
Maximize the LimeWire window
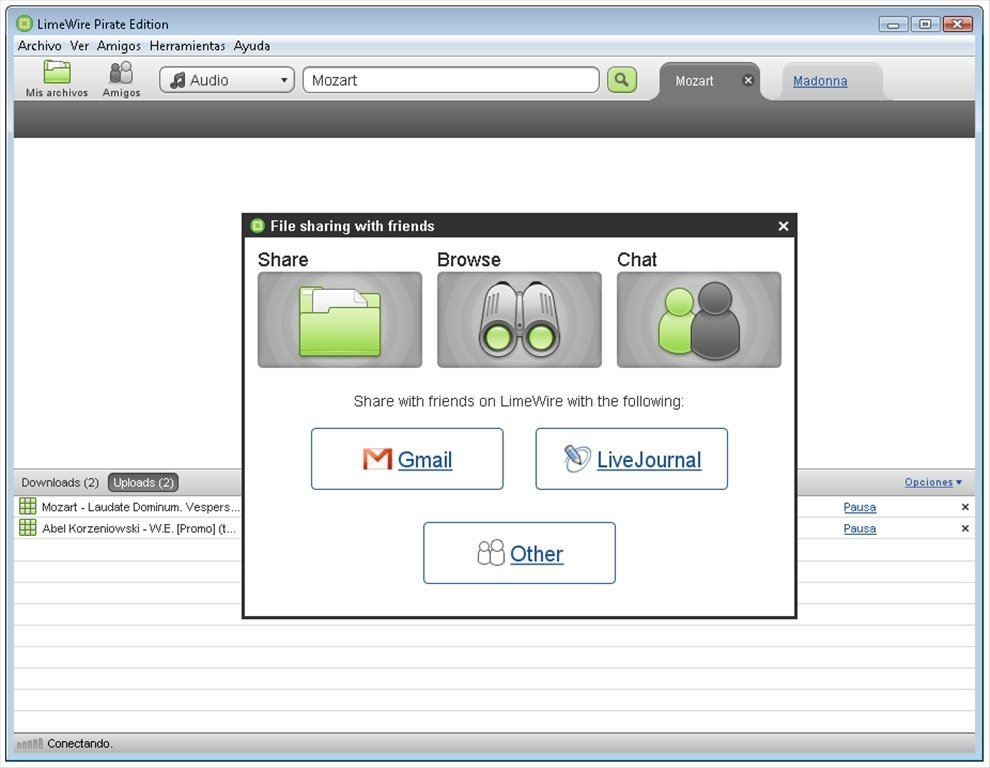coord(925,25)
